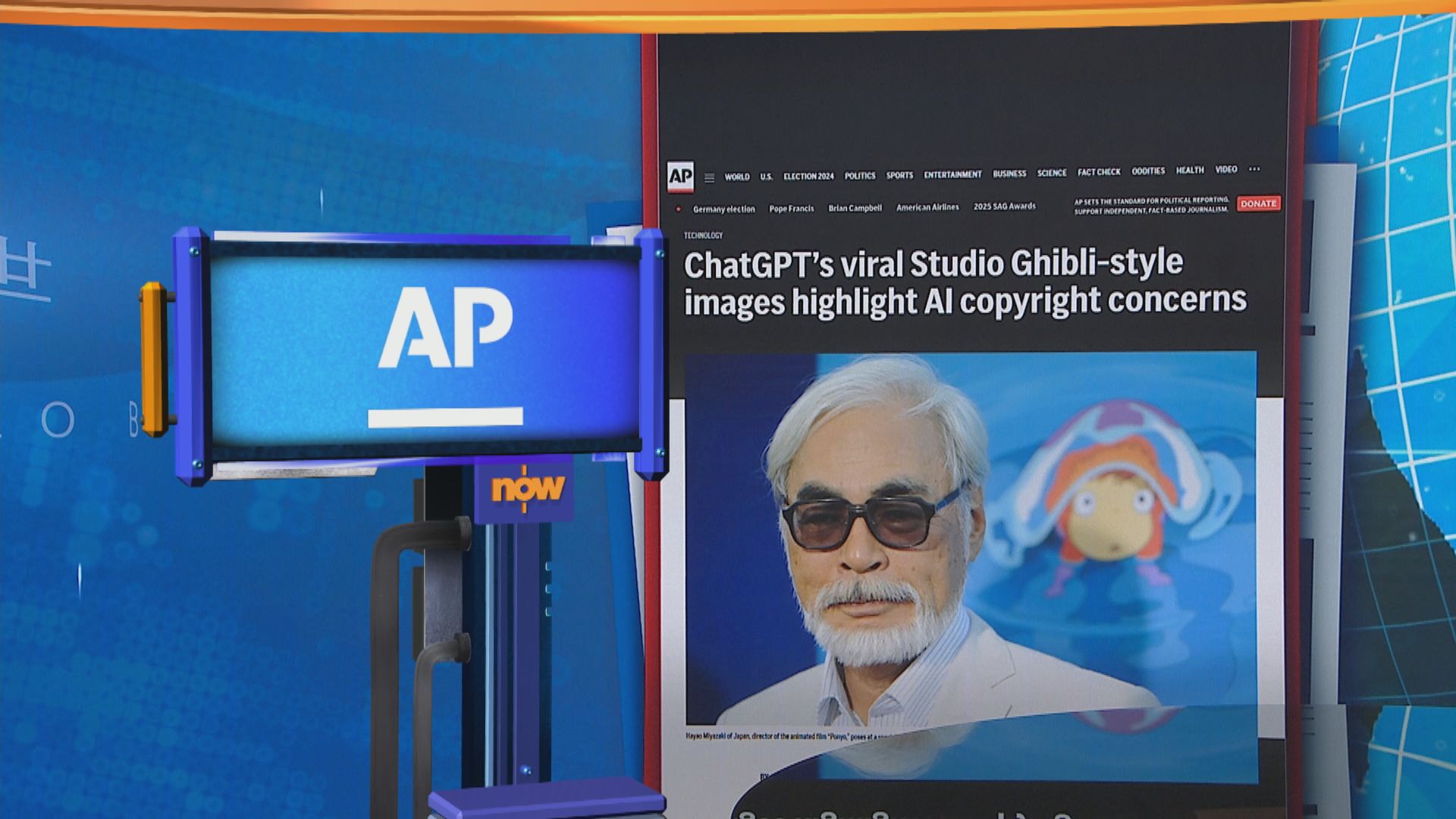Click the large AP logo sign
Screen dimensions: 1456x819
[x=445, y=349]
